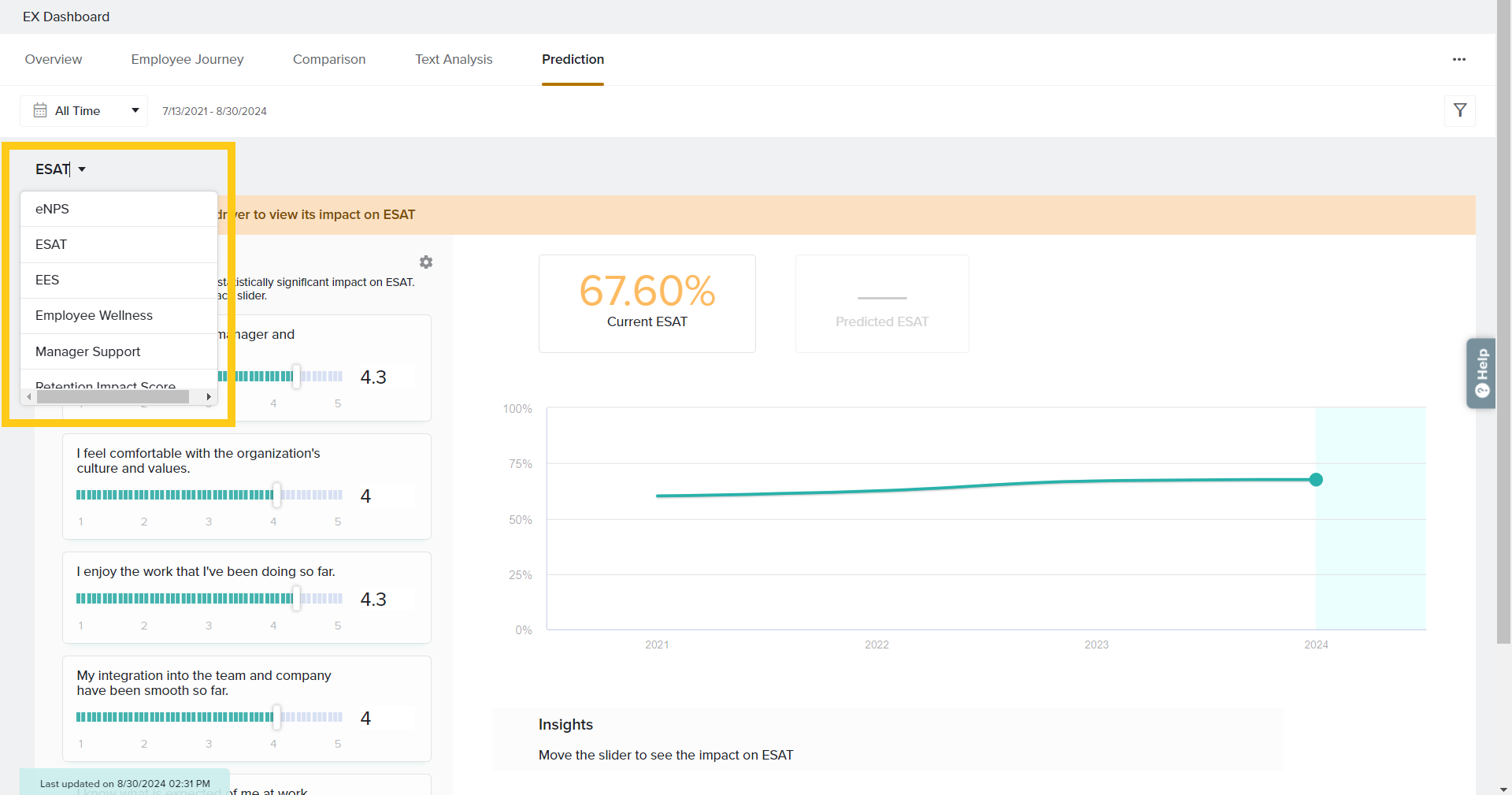Open the drivers settings gear icon
The height and width of the screenshot is (795, 1512).
(426, 262)
